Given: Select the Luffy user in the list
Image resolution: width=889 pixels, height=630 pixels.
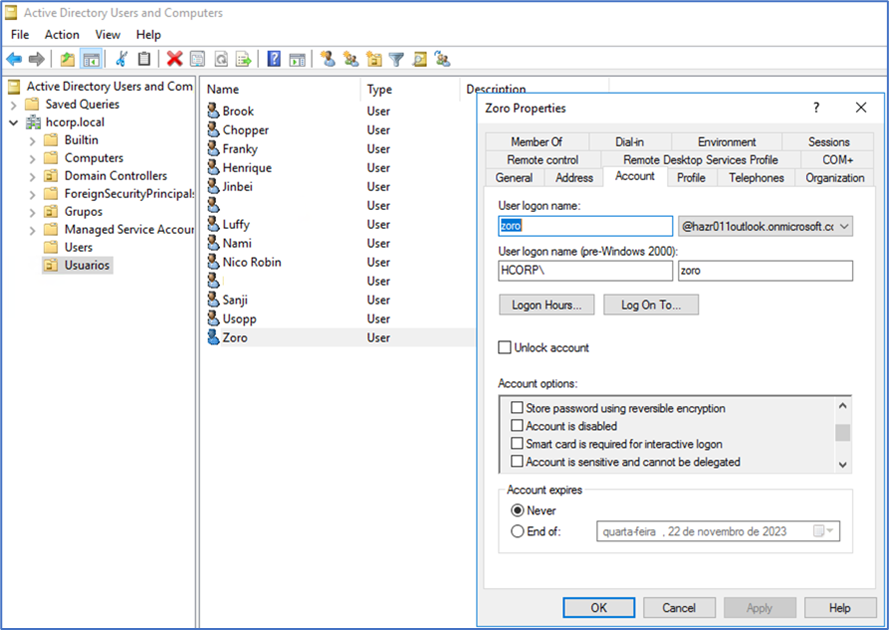Looking at the screenshot, I should click(236, 225).
